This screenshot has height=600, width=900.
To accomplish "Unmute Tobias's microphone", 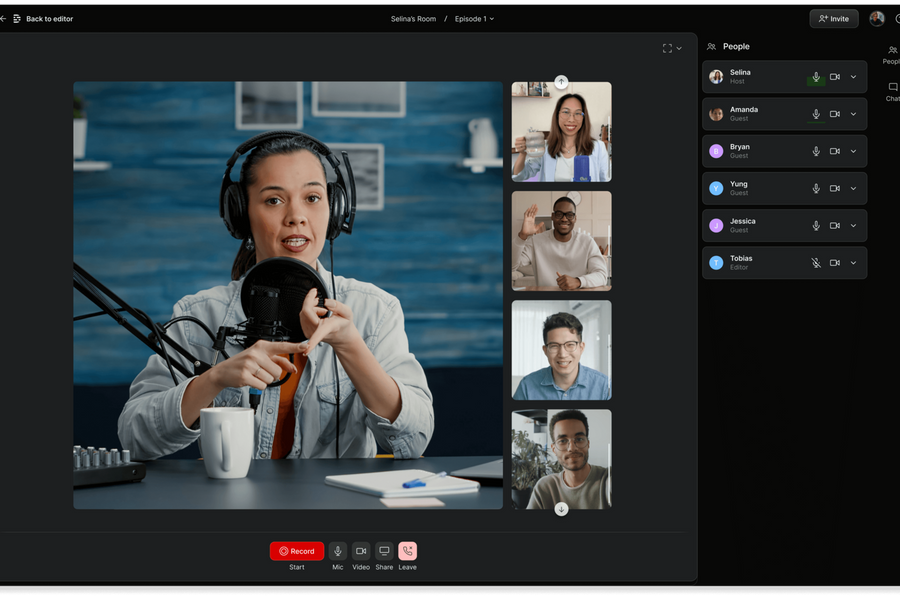I will tap(816, 263).
